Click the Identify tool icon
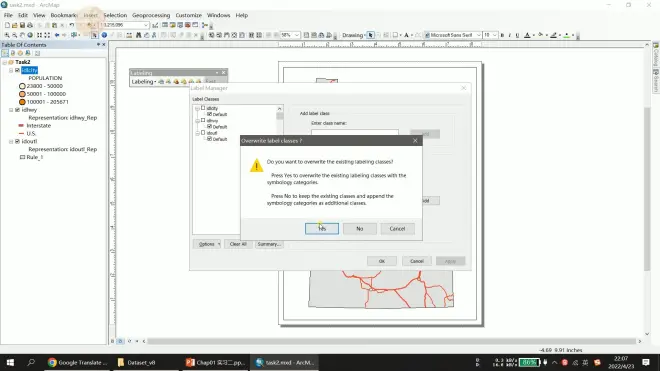Viewport: 660px width, 371px height. 104,35
